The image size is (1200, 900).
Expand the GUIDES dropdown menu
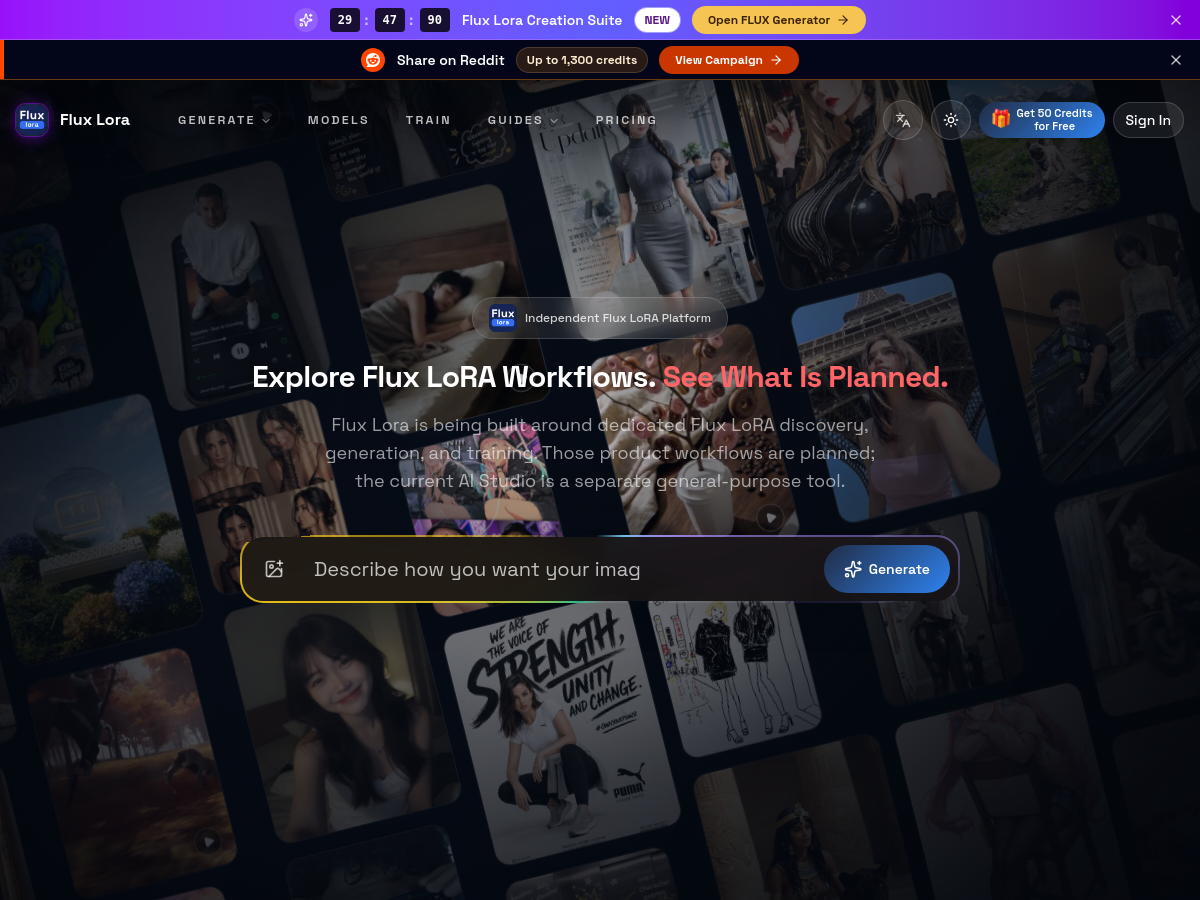pyautogui.click(x=523, y=120)
